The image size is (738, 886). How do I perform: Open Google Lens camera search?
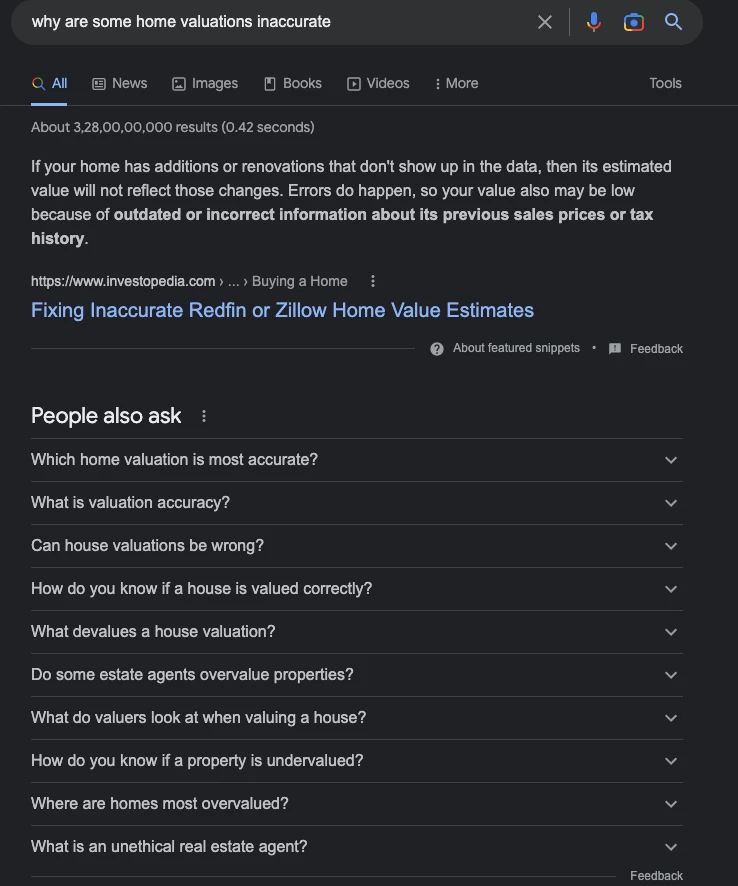(633, 22)
